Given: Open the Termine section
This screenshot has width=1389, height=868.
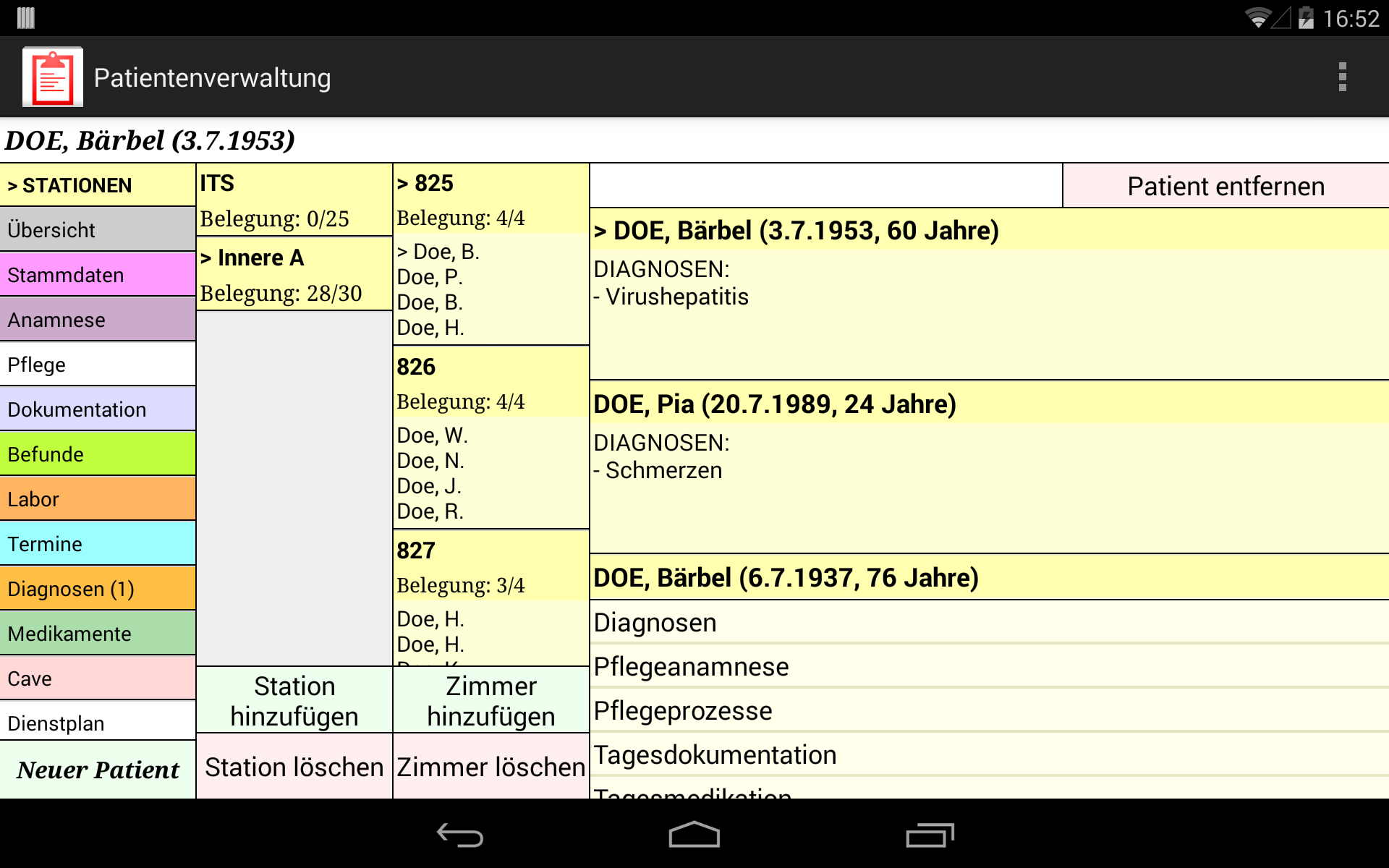Looking at the screenshot, I should click(98, 543).
